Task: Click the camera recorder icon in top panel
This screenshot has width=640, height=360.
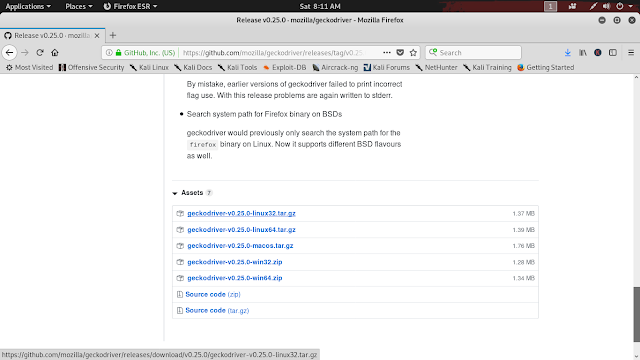Action: 572,6
